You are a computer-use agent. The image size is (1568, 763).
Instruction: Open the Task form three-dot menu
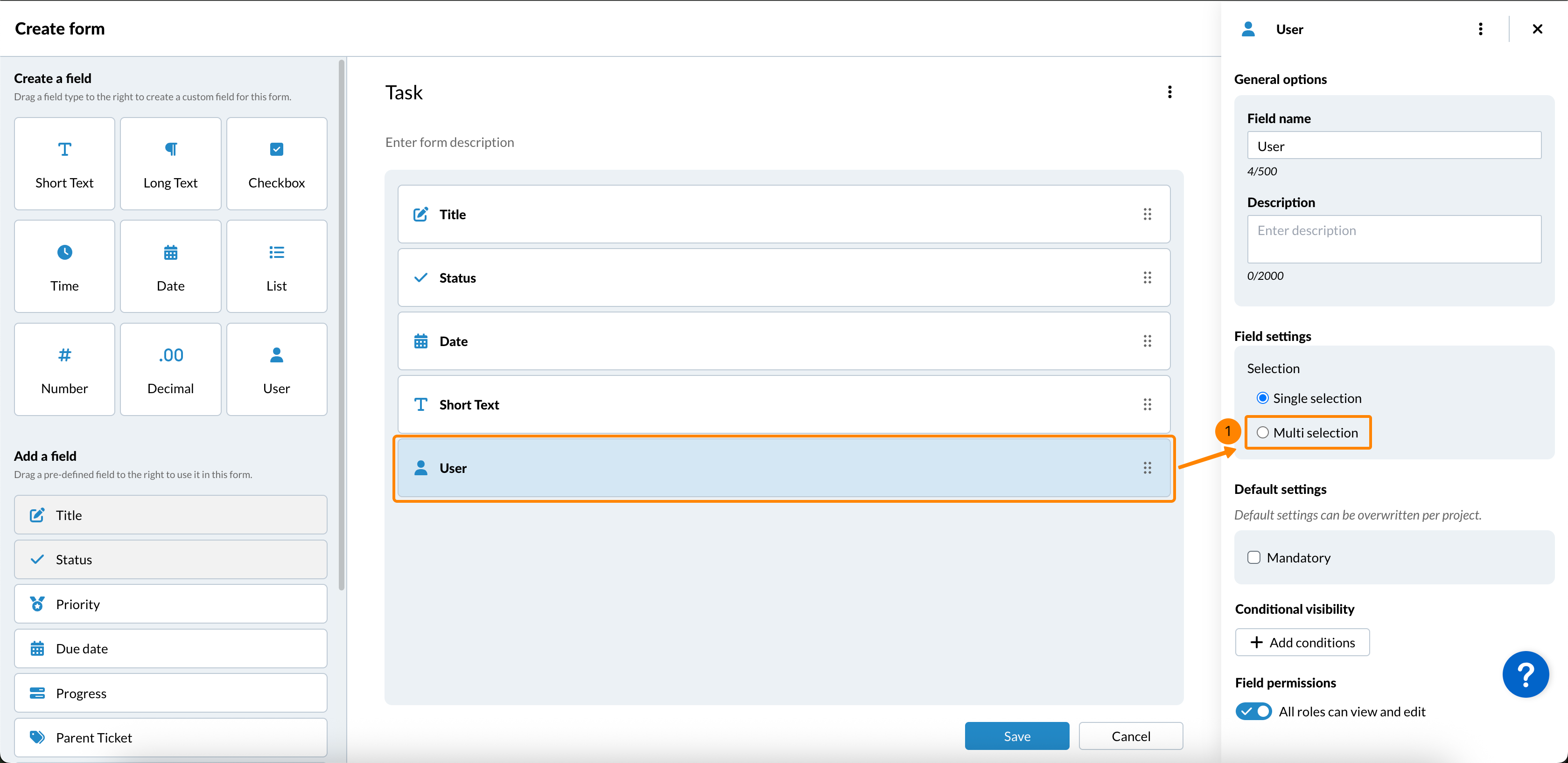[x=1169, y=92]
